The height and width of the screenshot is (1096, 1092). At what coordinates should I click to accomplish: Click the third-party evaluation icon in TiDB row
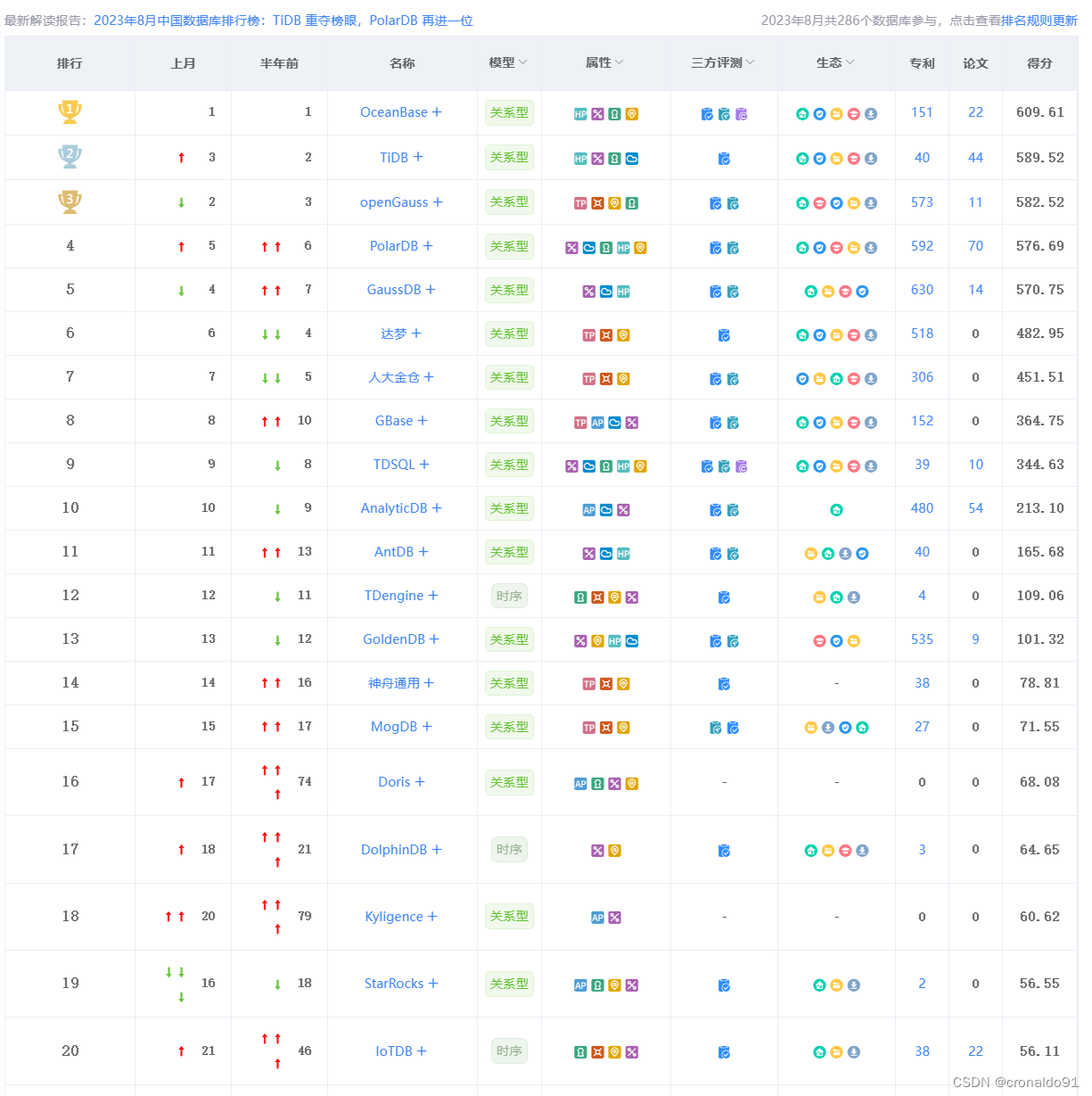[724, 159]
